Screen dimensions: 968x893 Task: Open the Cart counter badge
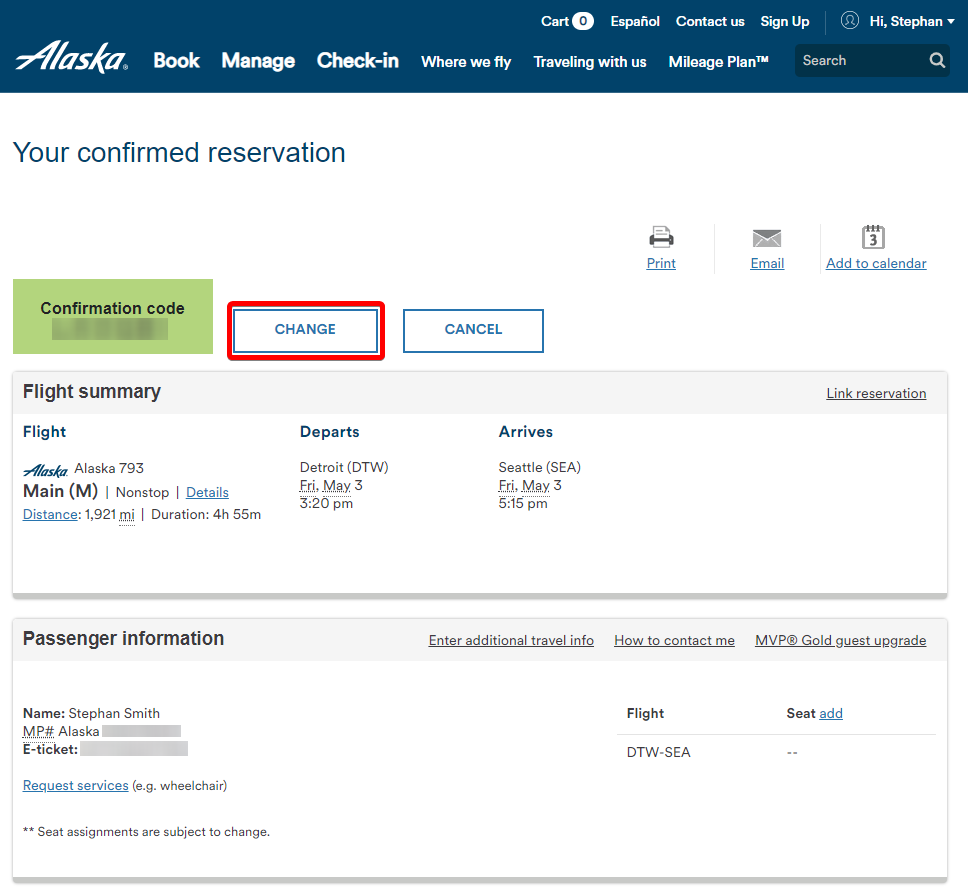(583, 22)
